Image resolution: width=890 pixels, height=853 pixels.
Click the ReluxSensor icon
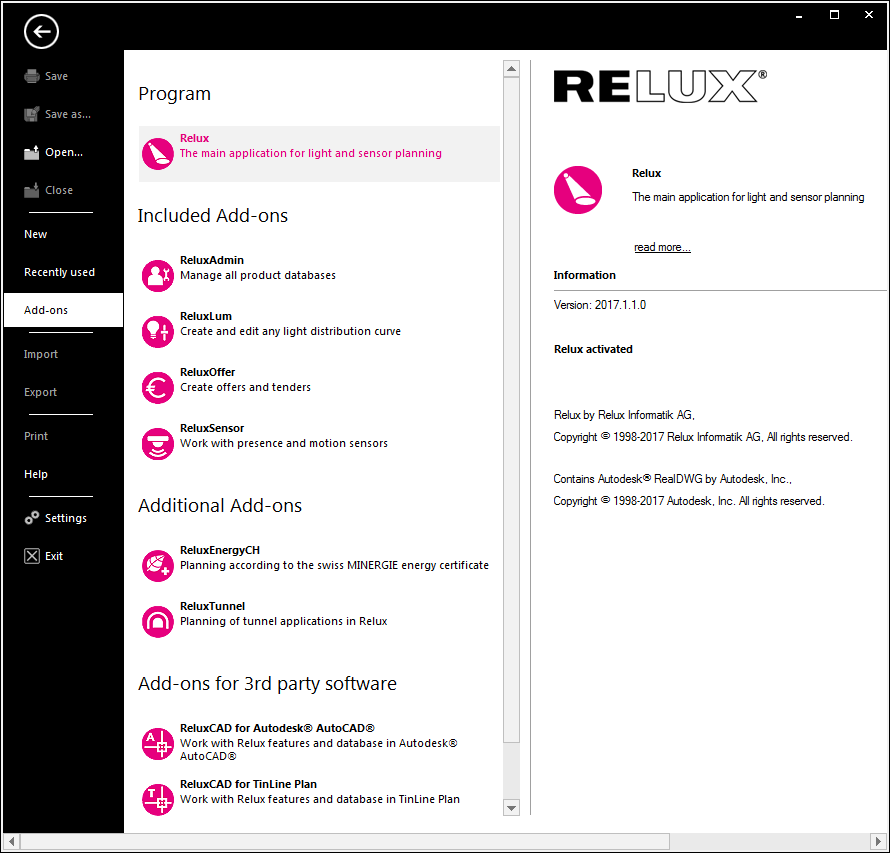158,444
